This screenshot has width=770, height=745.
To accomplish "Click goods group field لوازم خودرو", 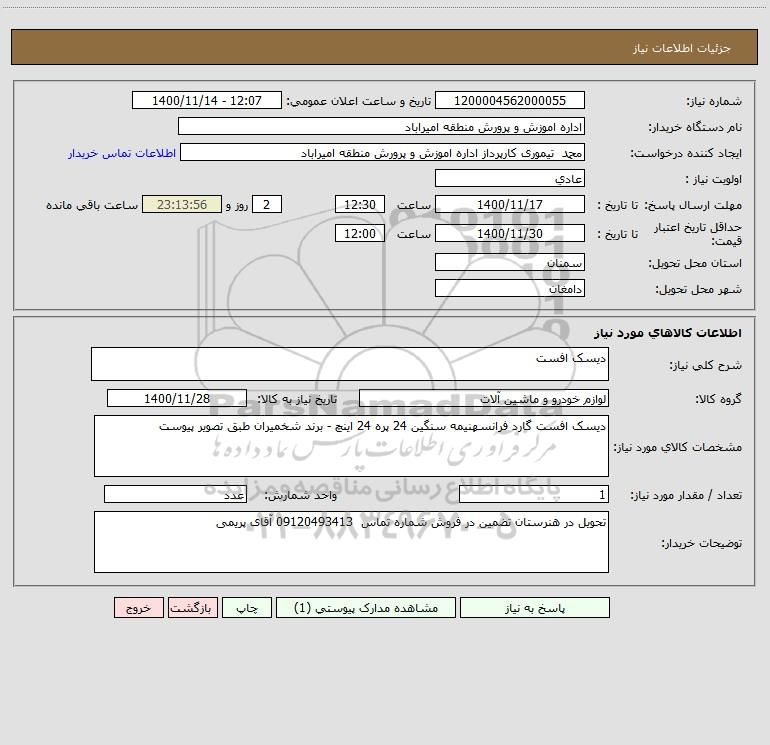I will pyautogui.click(x=484, y=398).
